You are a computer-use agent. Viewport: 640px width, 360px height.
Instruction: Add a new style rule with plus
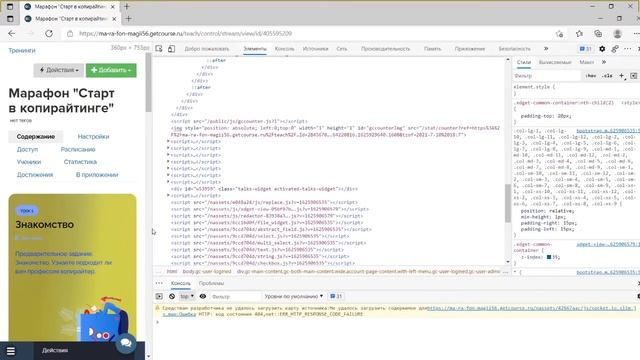(622, 76)
